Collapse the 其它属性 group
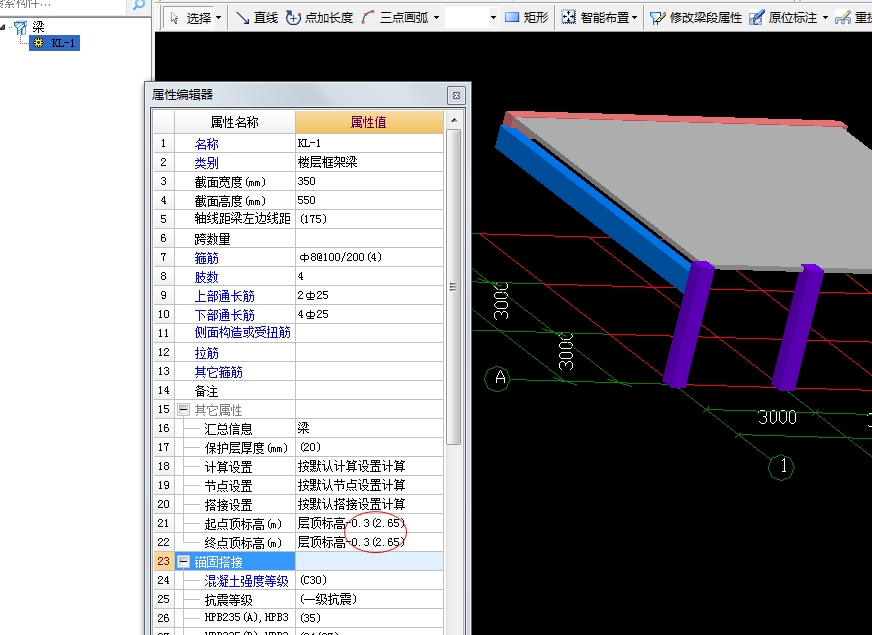 point(183,410)
